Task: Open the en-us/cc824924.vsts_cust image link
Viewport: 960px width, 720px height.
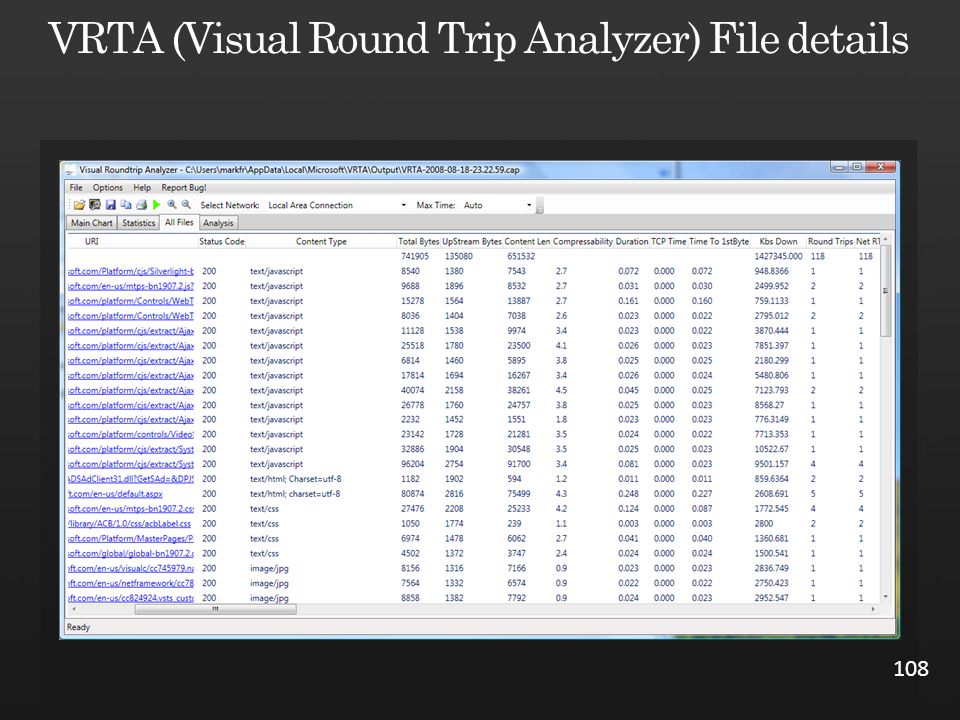Action: pyautogui.click(x=130, y=598)
